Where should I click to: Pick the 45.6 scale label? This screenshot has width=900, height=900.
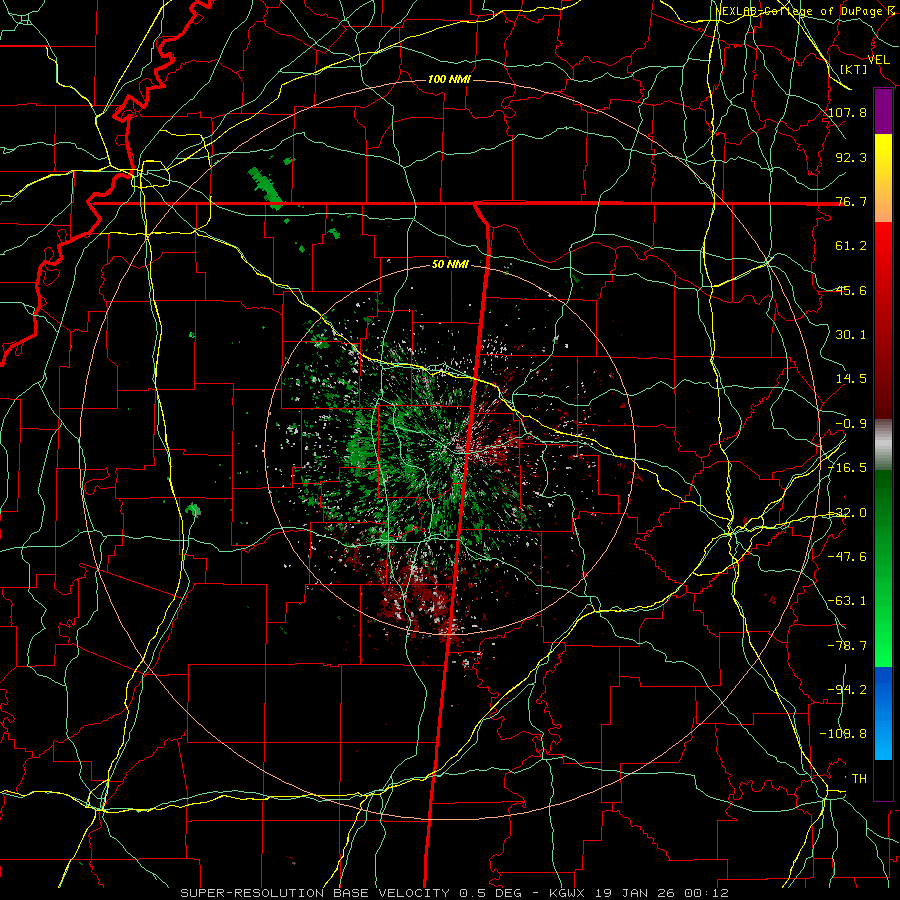[851, 290]
